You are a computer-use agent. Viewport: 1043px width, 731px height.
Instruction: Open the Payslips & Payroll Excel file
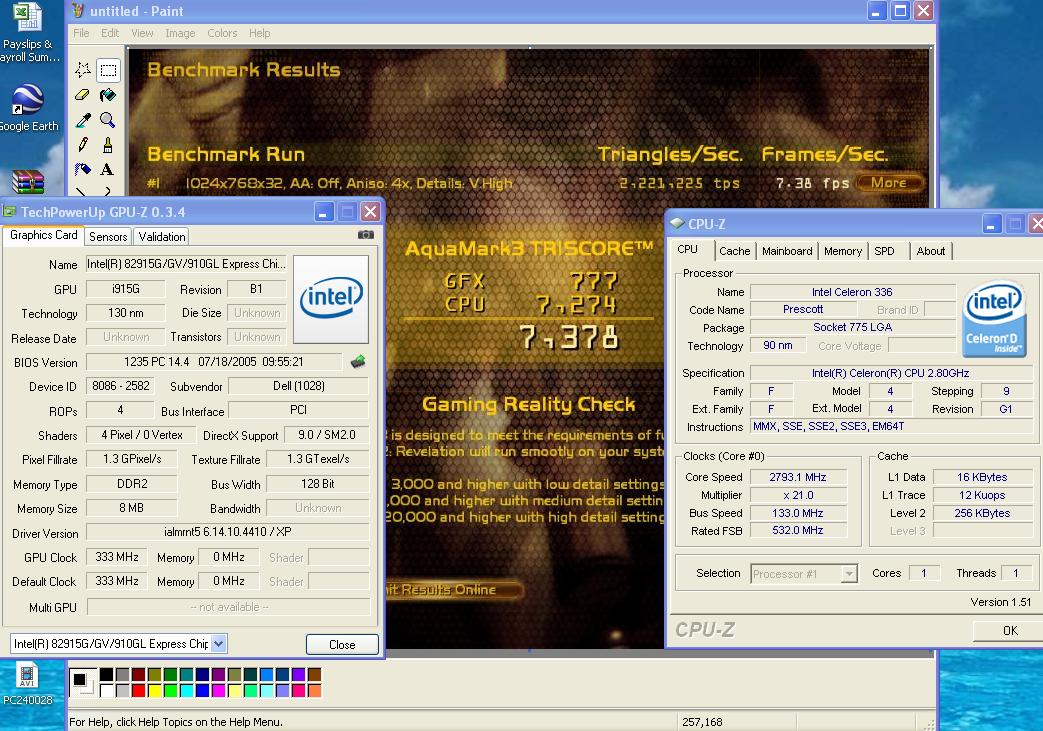pos(29,32)
